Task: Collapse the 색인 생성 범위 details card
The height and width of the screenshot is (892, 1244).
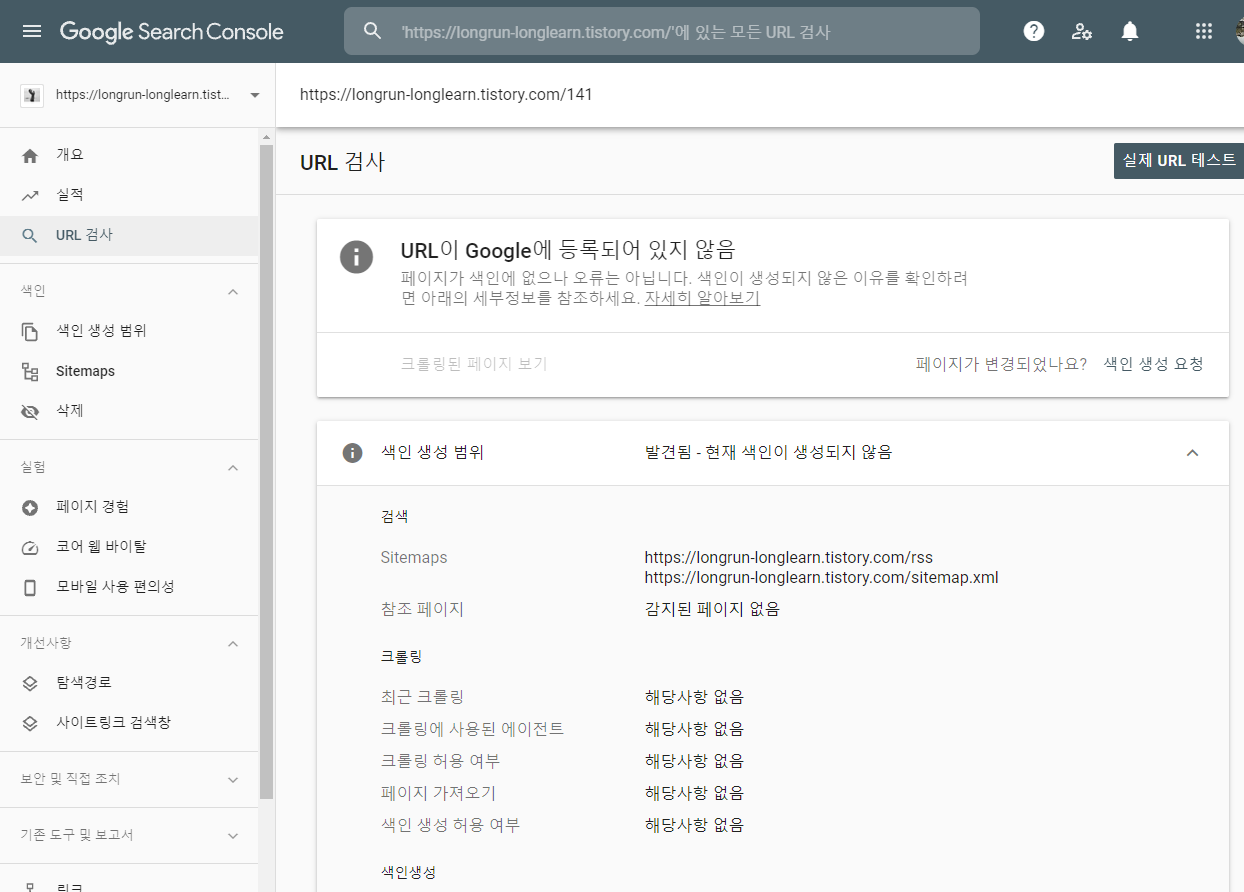Action: tap(1192, 452)
